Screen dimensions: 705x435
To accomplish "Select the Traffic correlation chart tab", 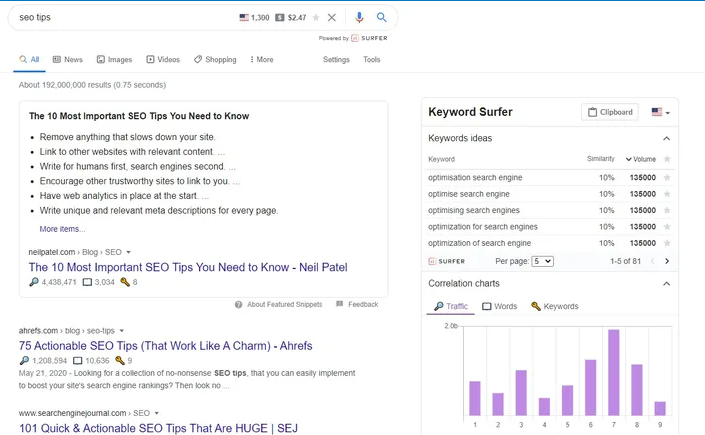I will coord(451,306).
